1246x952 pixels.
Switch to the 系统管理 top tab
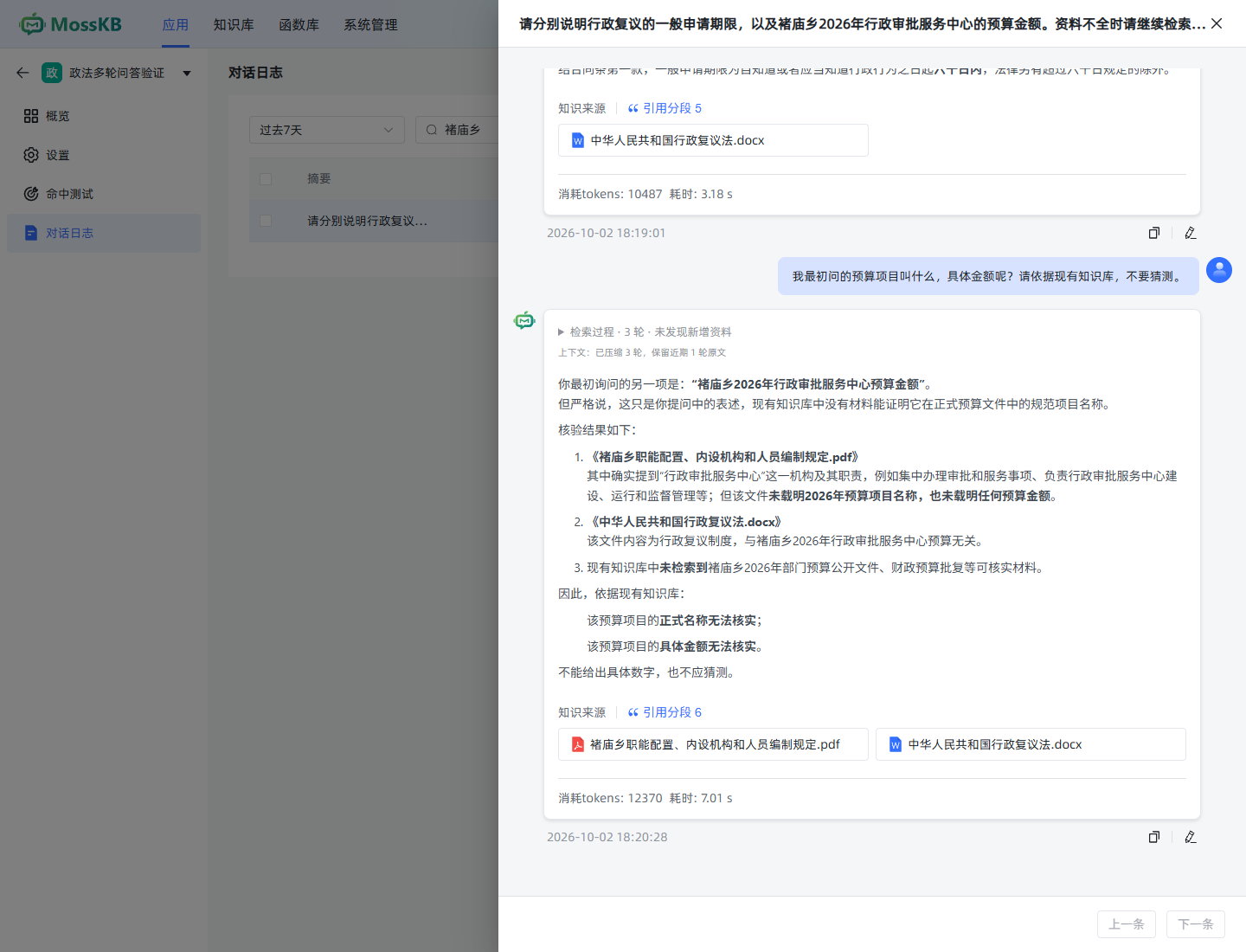point(371,24)
